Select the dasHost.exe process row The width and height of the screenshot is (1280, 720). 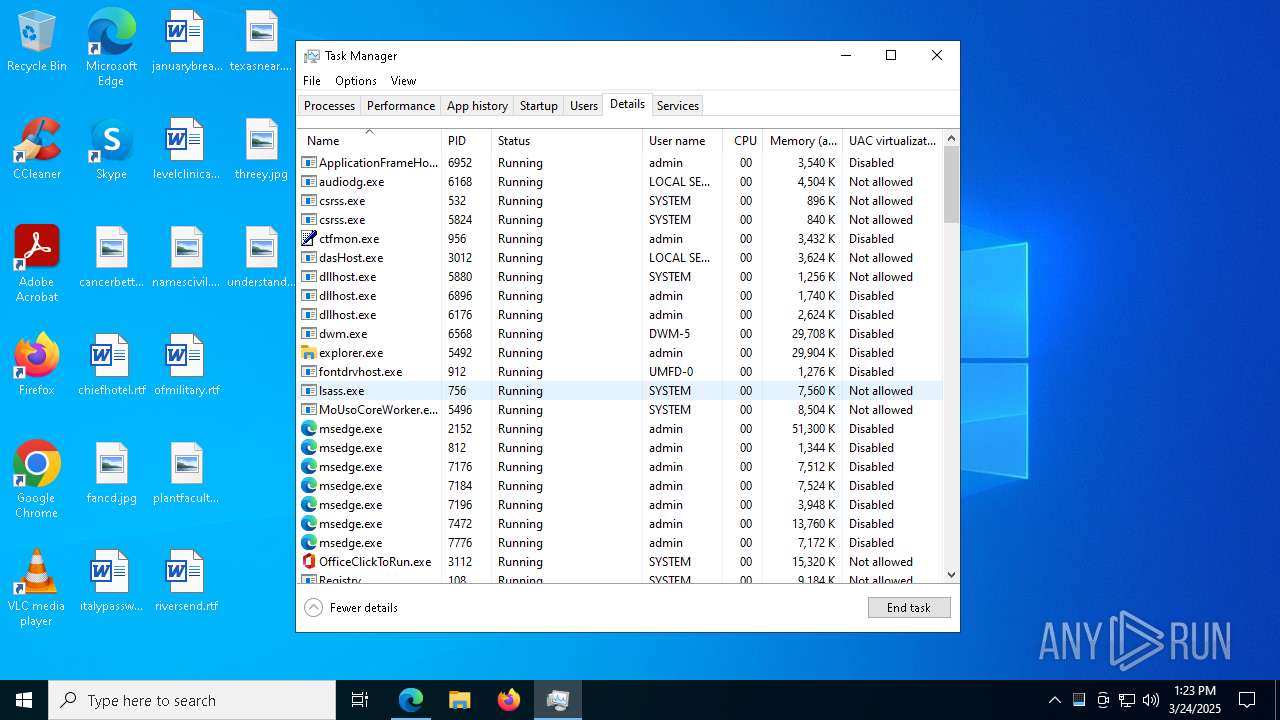pos(620,258)
